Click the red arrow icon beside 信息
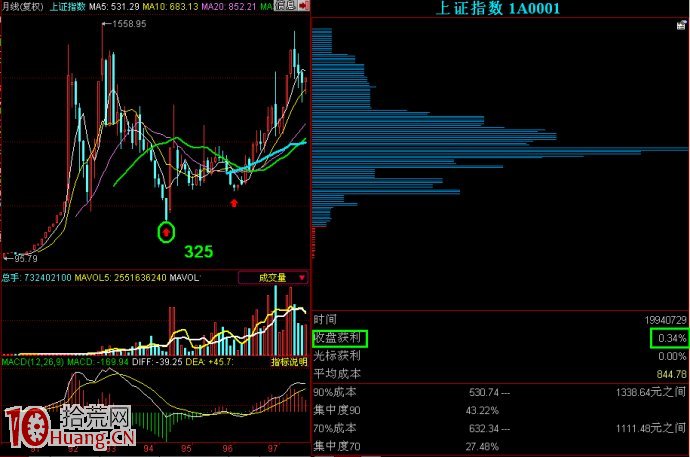This screenshot has width=690, height=457. pyautogui.click(x=304, y=5)
